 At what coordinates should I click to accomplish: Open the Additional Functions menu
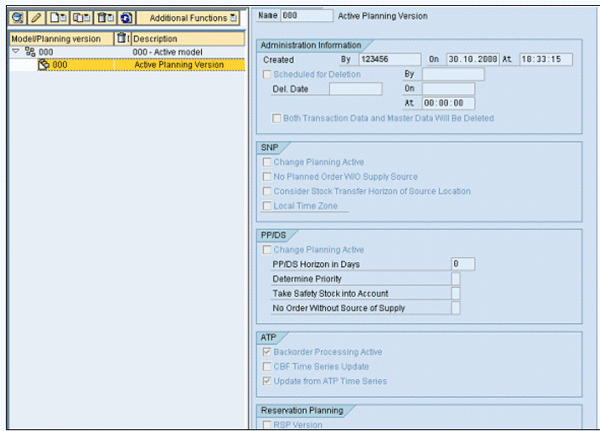point(192,18)
